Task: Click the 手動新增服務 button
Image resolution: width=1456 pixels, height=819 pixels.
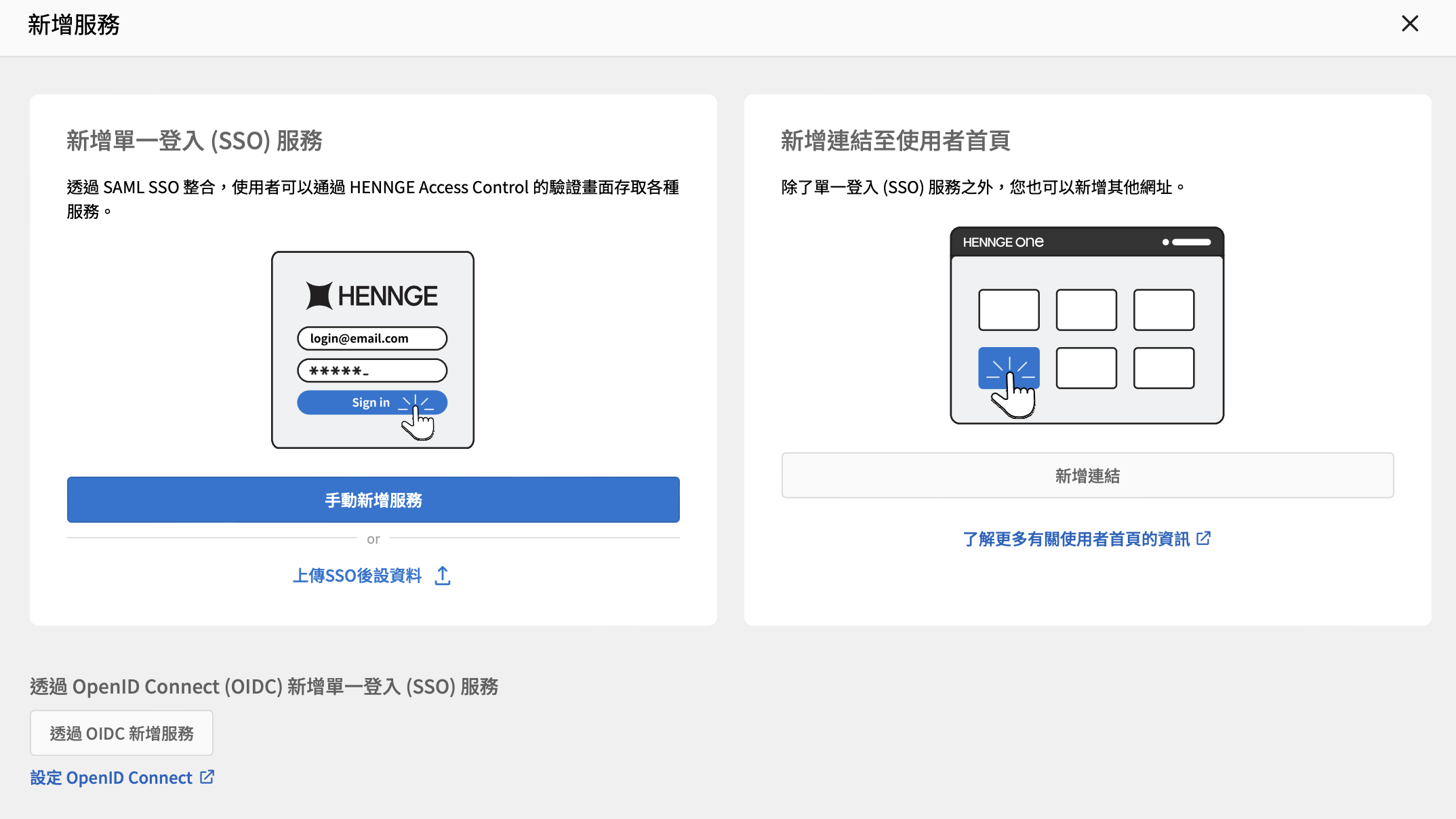Action: click(373, 500)
